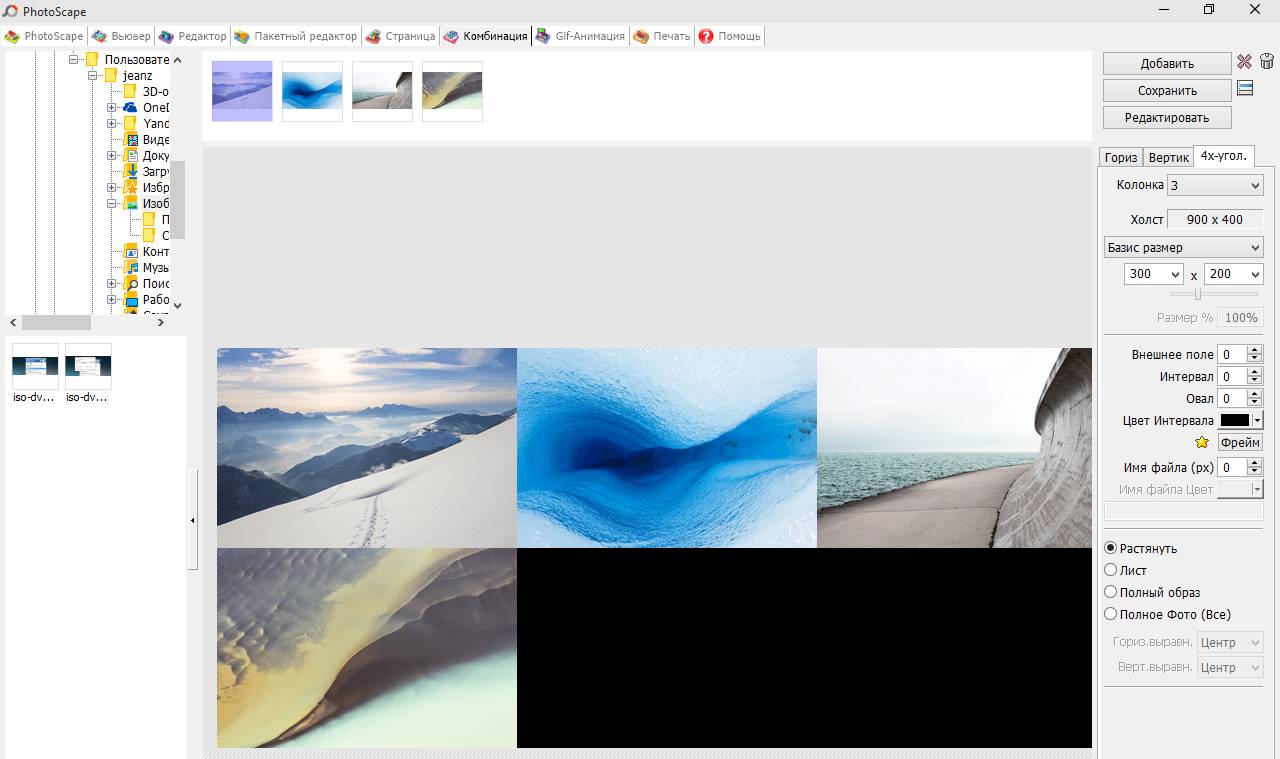Open the Колонка dropdown

(1215, 185)
